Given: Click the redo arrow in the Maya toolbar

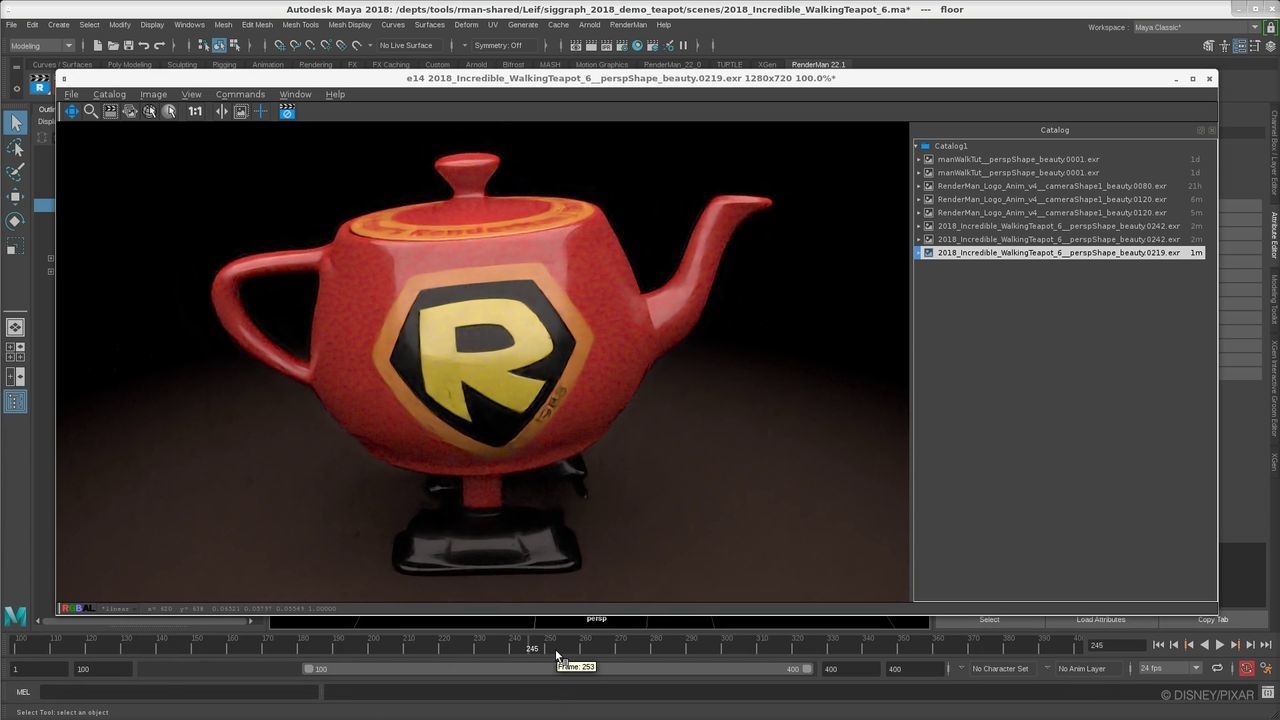Looking at the screenshot, I should (159, 45).
